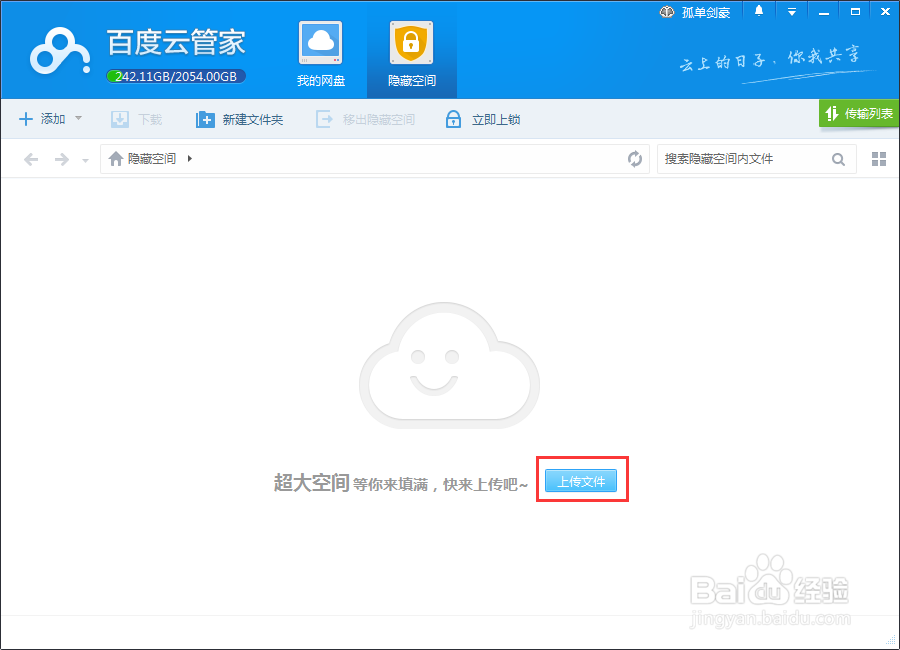This screenshot has height=650, width=900.
Task: Open the title bar dropdown menu triangle
Action: (x=792, y=12)
